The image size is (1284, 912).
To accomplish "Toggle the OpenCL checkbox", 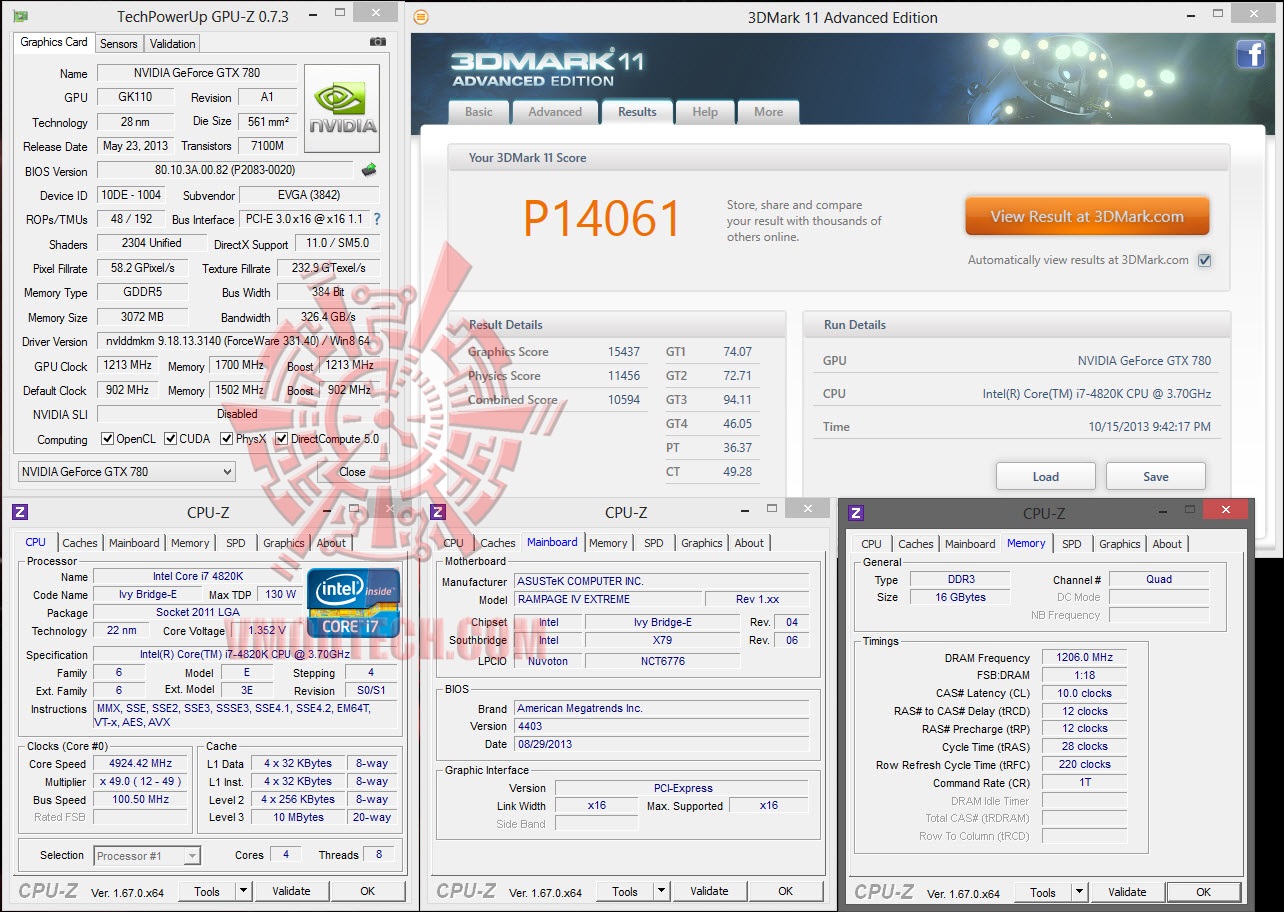I will [108, 439].
